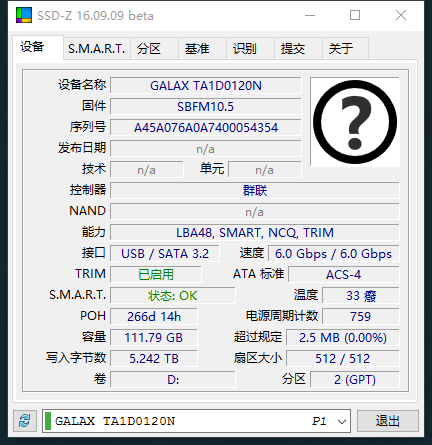Click the unknown device question mark image
Image resolution: width=432 pixels, height=445 pixels.
pos(355,122)
